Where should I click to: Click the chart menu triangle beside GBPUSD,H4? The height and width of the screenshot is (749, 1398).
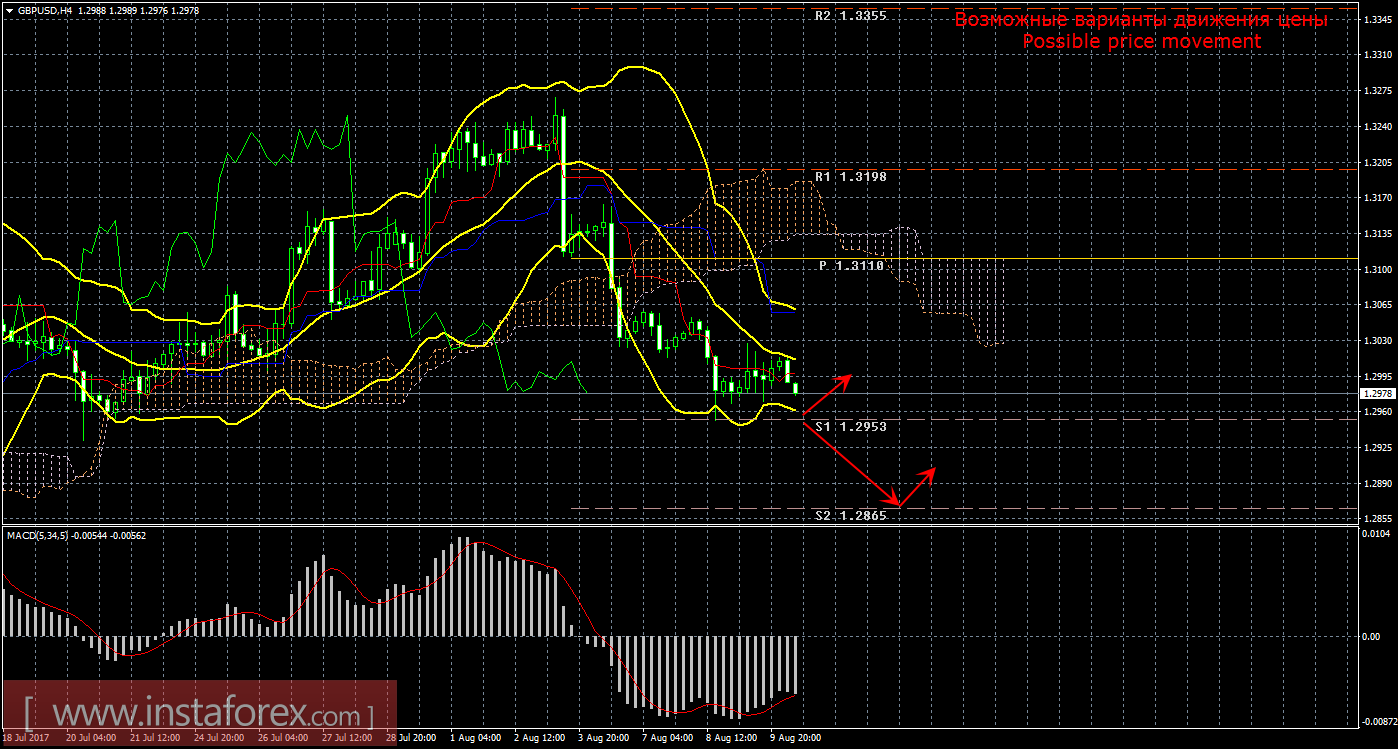(x=9, y=10)
